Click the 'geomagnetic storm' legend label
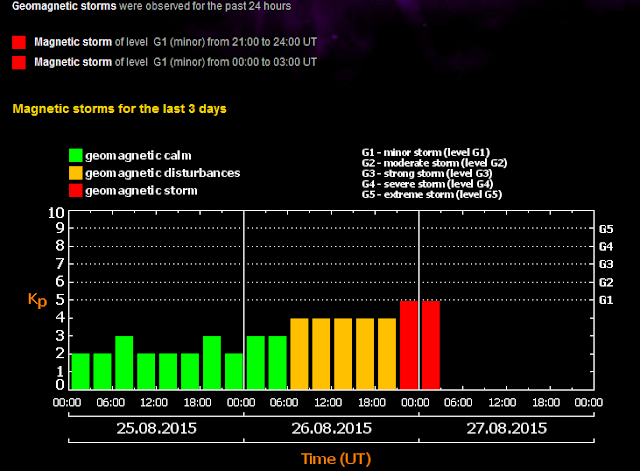640x471 pixels. click(x=141, y=191)
